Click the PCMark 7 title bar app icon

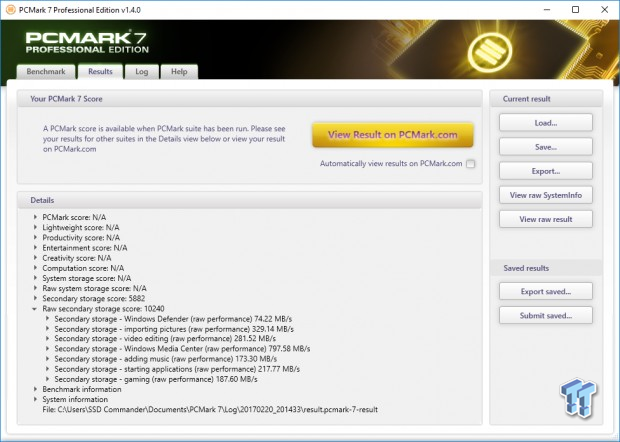coord(11,9)
